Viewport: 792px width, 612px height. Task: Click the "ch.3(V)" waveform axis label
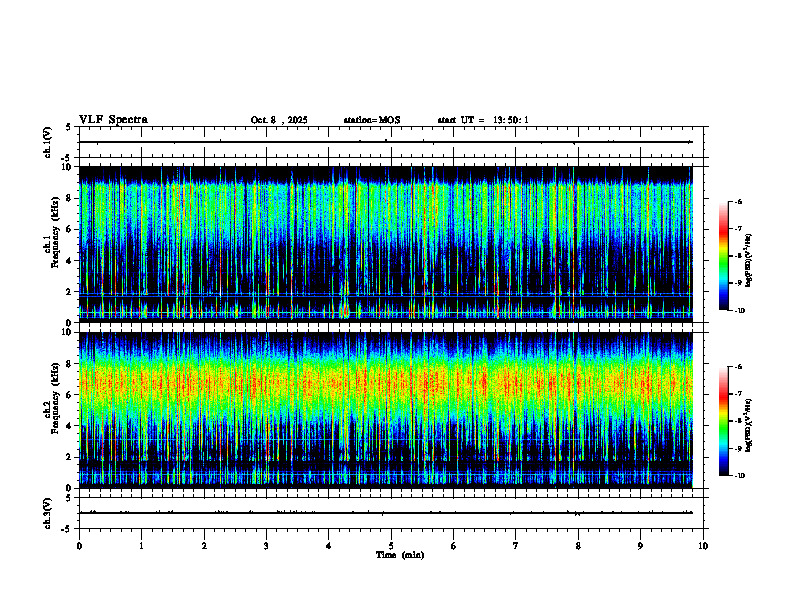(48, 513)
